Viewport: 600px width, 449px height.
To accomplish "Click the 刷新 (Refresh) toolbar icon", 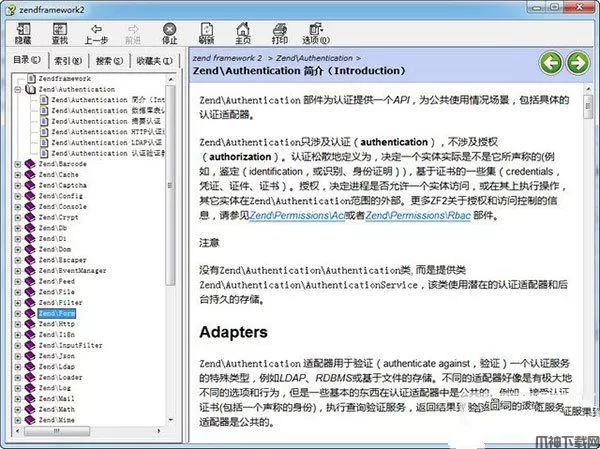I will pos(207,33).
